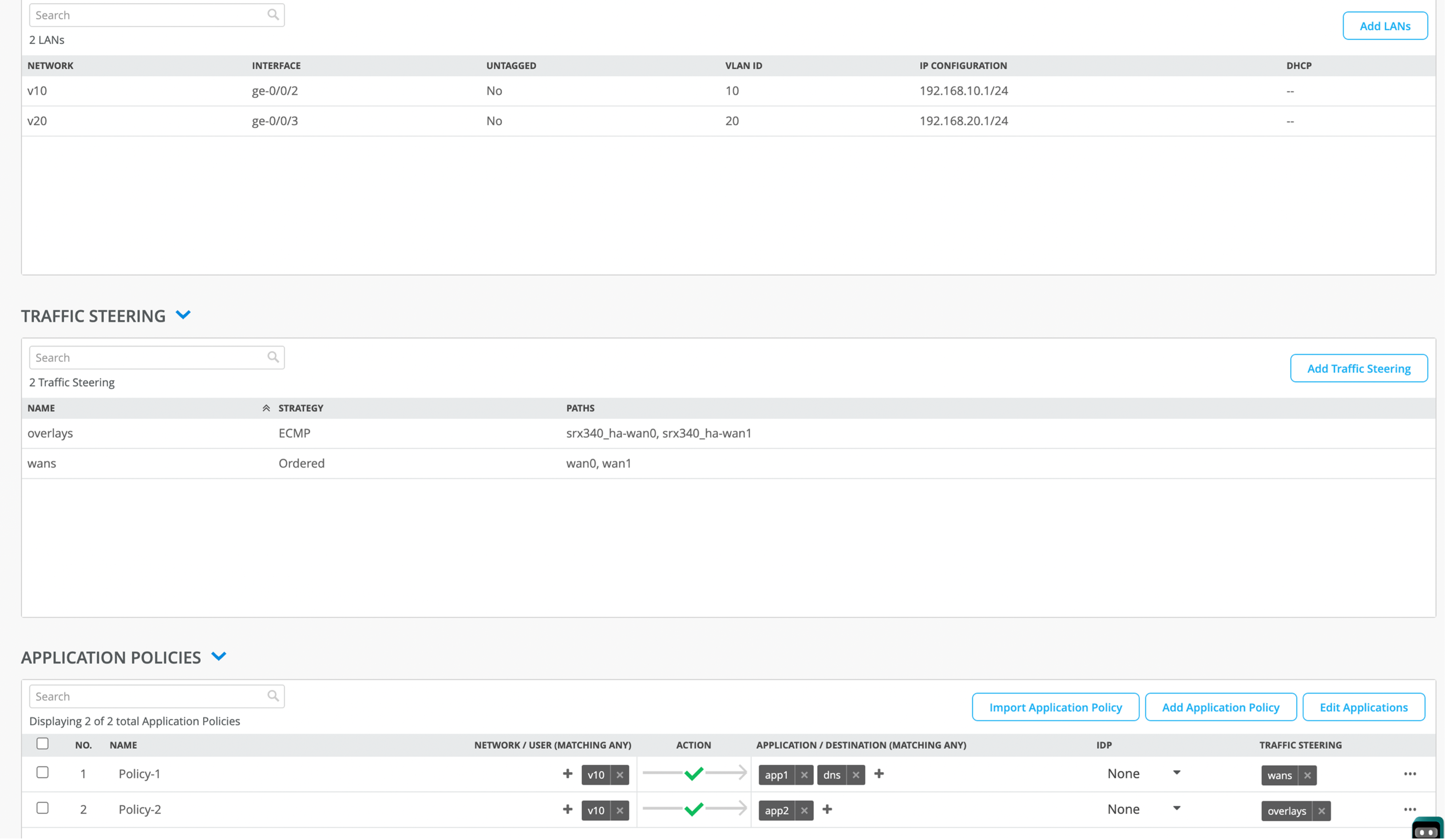Sort traffic steering by Name column
Screen dimensions: 1447x840
[x=41, y=408]
